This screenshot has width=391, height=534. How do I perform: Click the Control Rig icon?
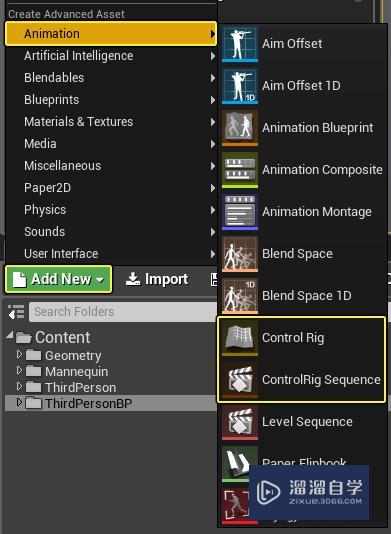click(240, 337)
